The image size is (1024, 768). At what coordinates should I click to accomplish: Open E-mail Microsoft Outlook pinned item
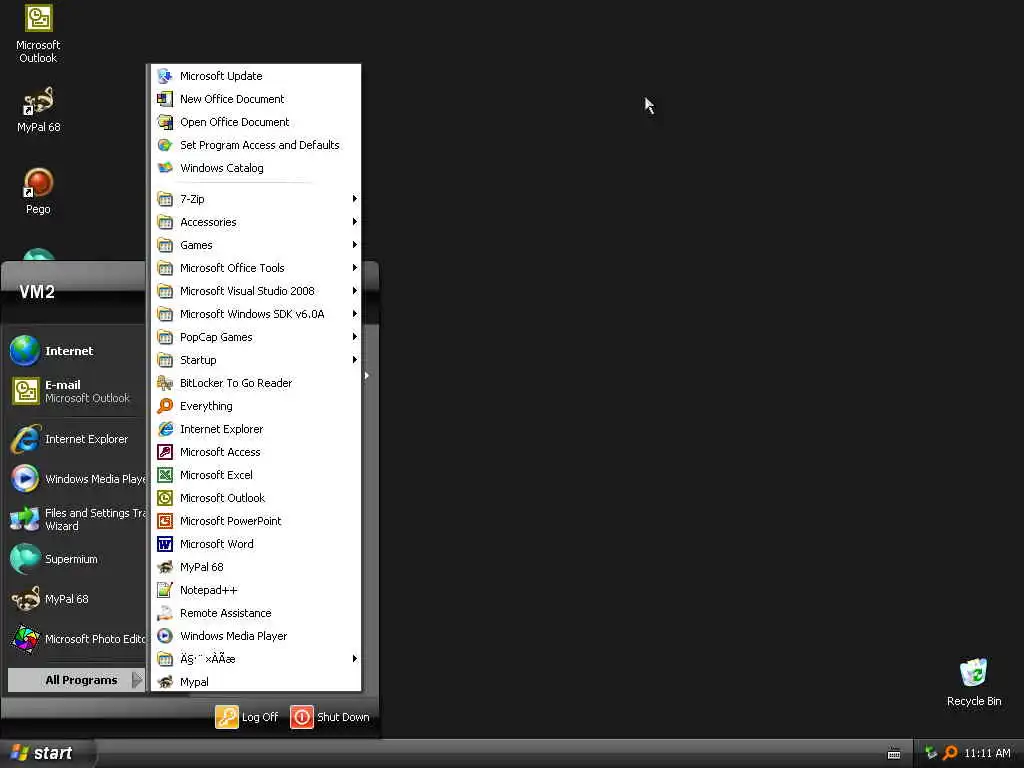[75, 391]
